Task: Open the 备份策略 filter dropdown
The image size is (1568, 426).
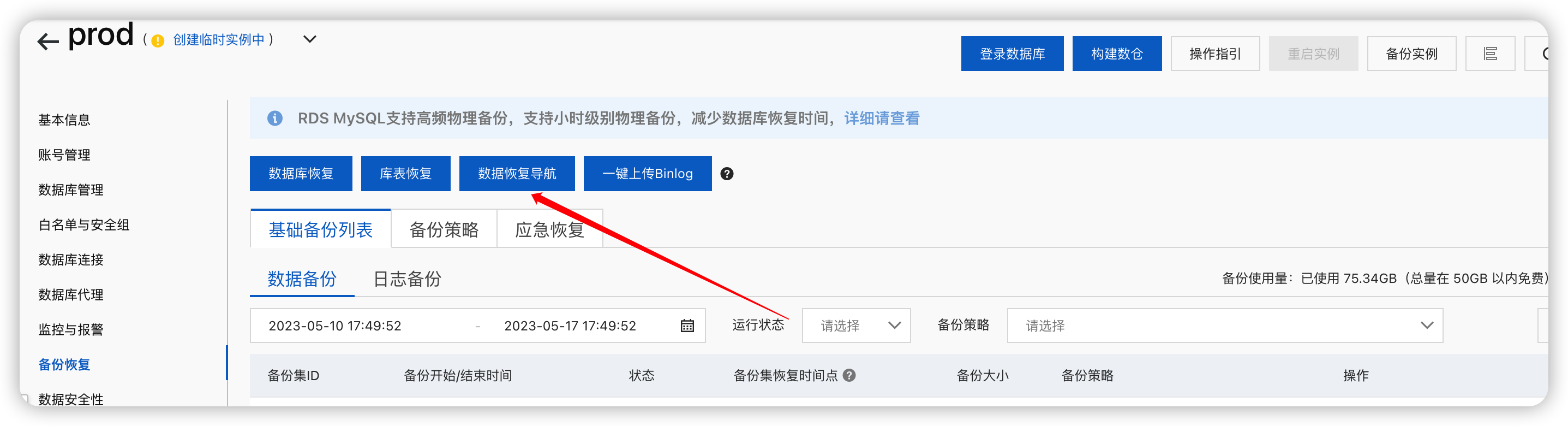Action: pos(1225,326)
